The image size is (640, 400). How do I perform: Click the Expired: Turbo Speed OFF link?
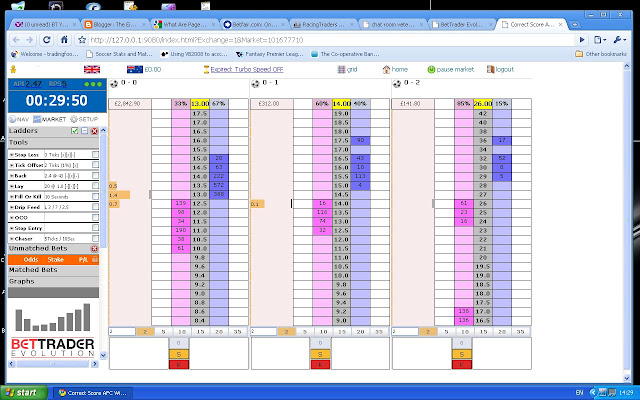pos(247,69)
